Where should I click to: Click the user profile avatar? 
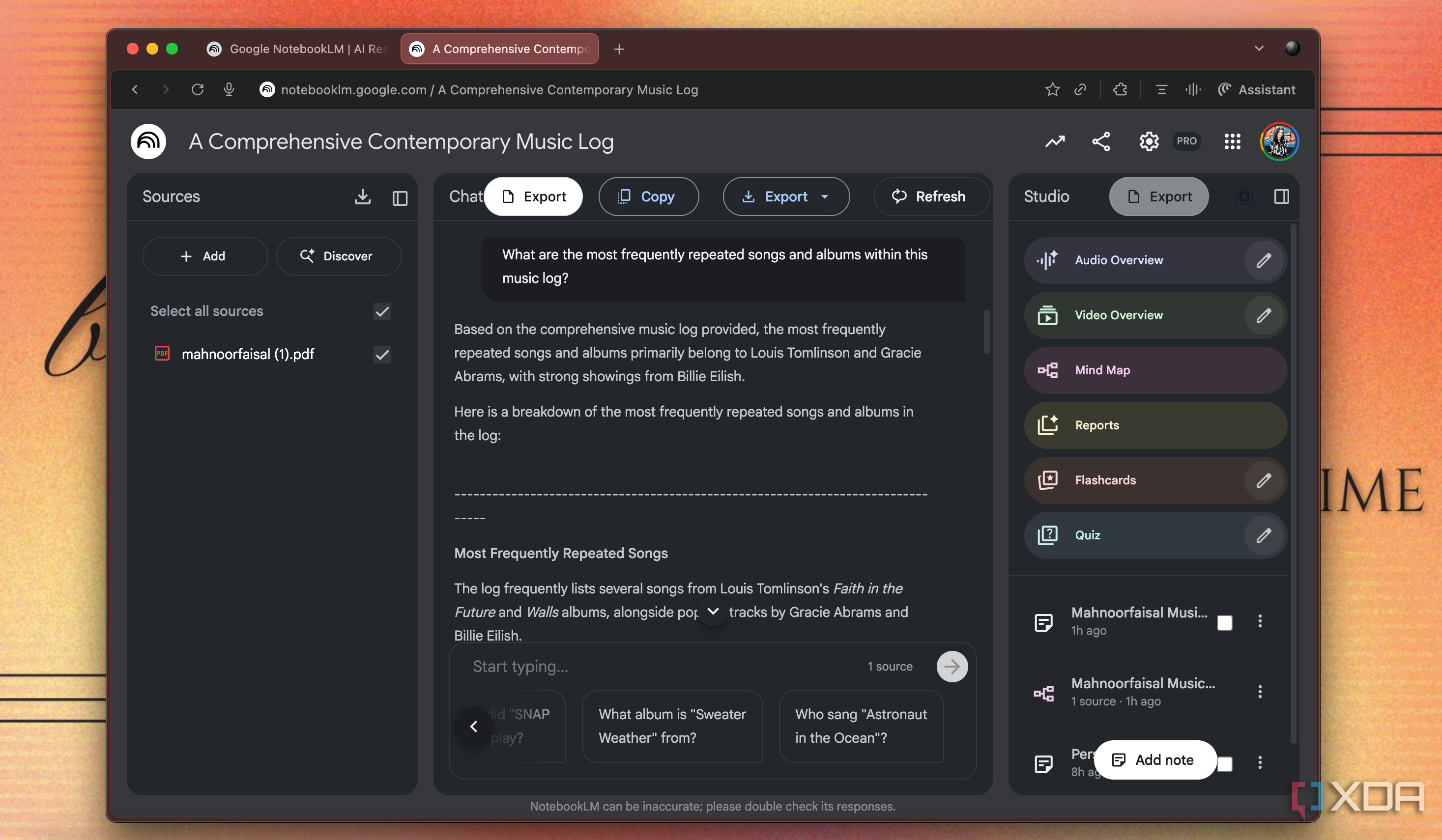click(x=1279, y=141)
